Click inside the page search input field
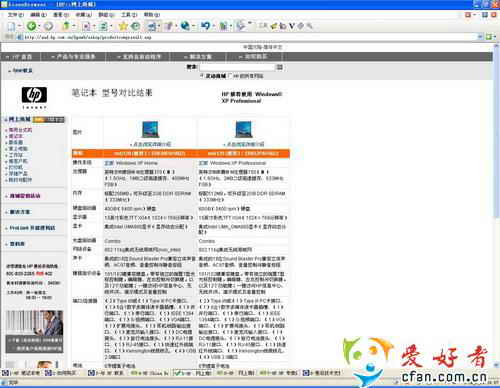The width and height of the screenshot is (500, 388). point(237,67)
